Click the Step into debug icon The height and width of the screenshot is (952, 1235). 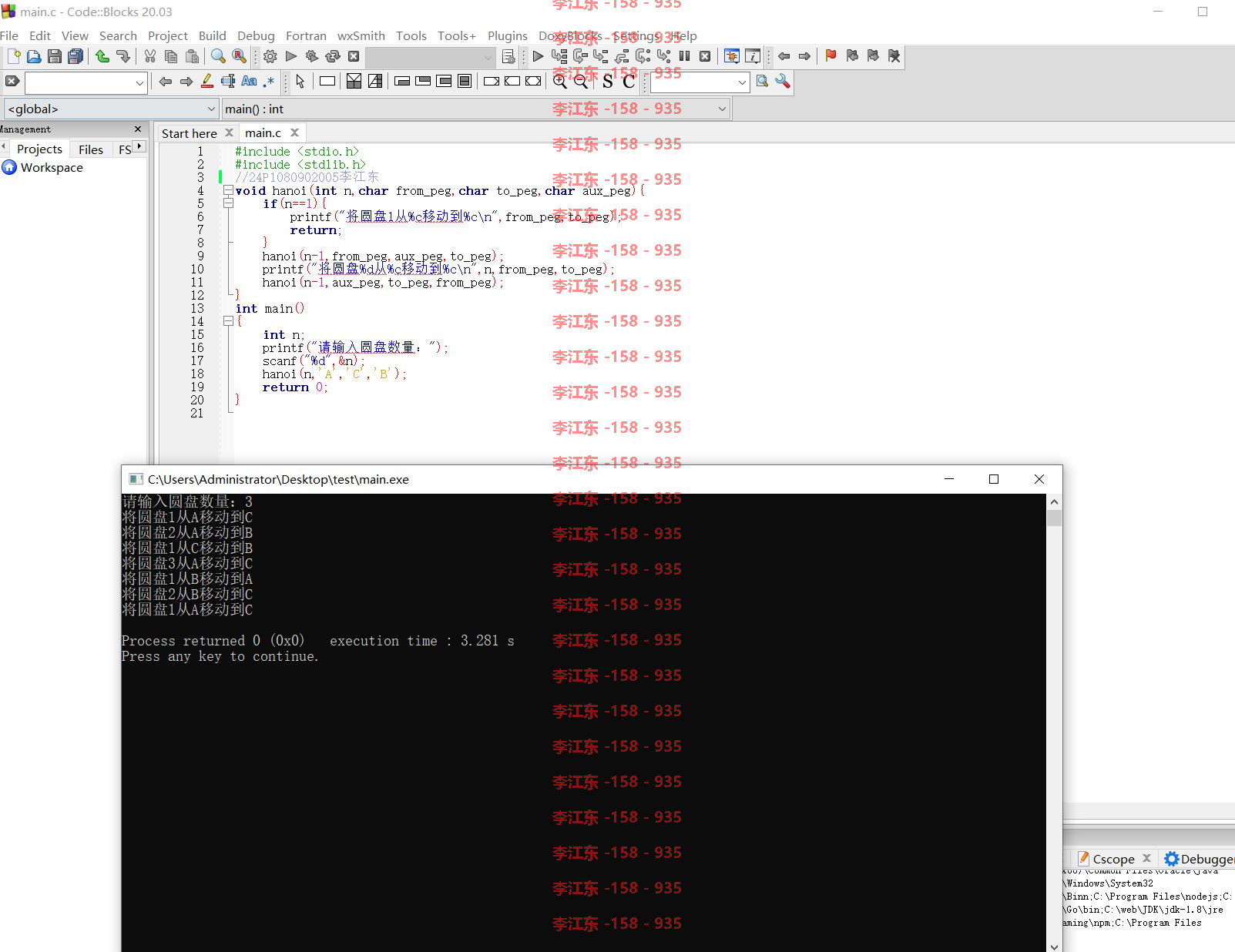(x=601, y=56)
